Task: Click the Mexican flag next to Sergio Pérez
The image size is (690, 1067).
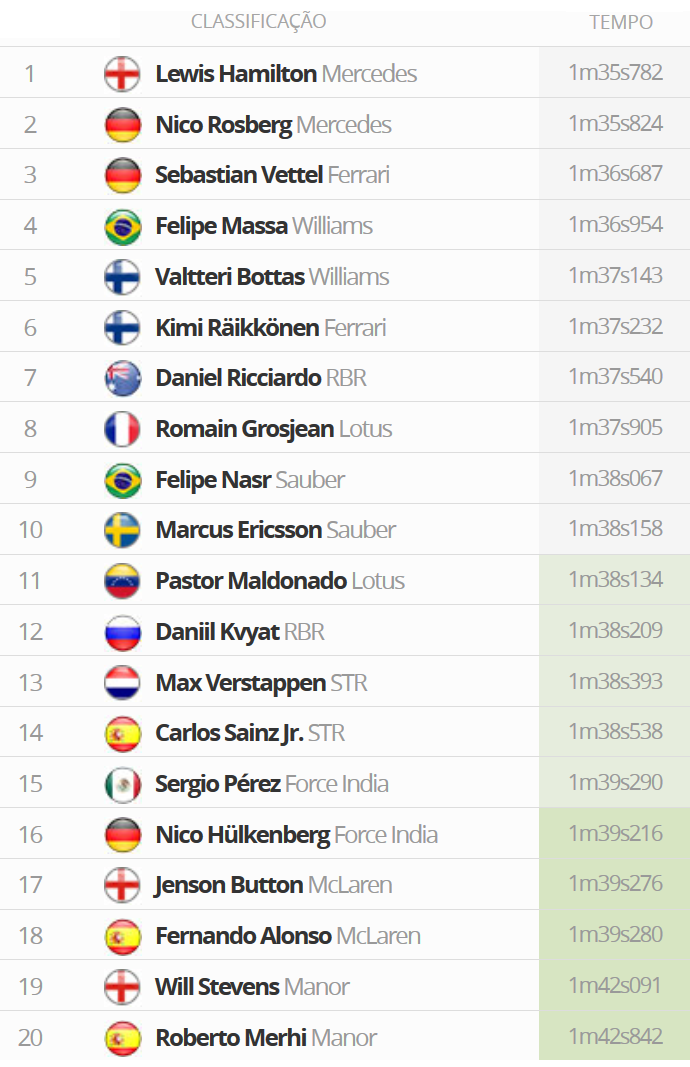Action: (x=122, y=785)
